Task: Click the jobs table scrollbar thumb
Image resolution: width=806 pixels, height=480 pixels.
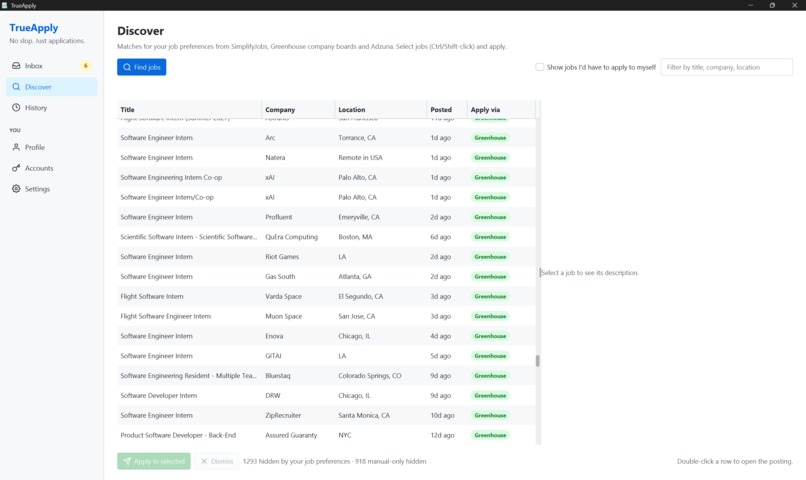Action: (538, 361)
